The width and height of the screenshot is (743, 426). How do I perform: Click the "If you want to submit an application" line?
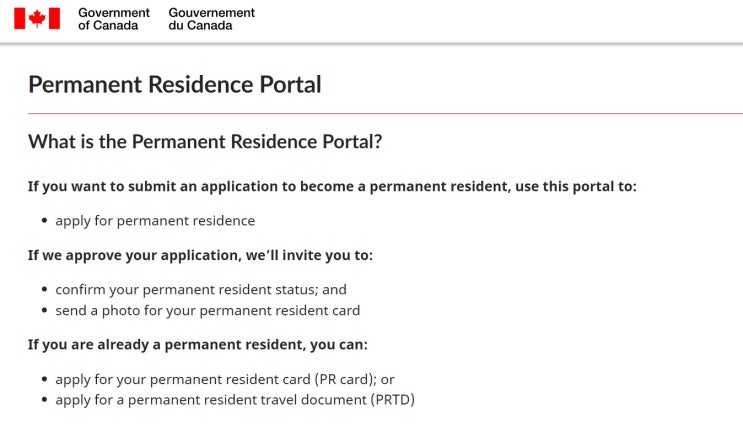332,186
